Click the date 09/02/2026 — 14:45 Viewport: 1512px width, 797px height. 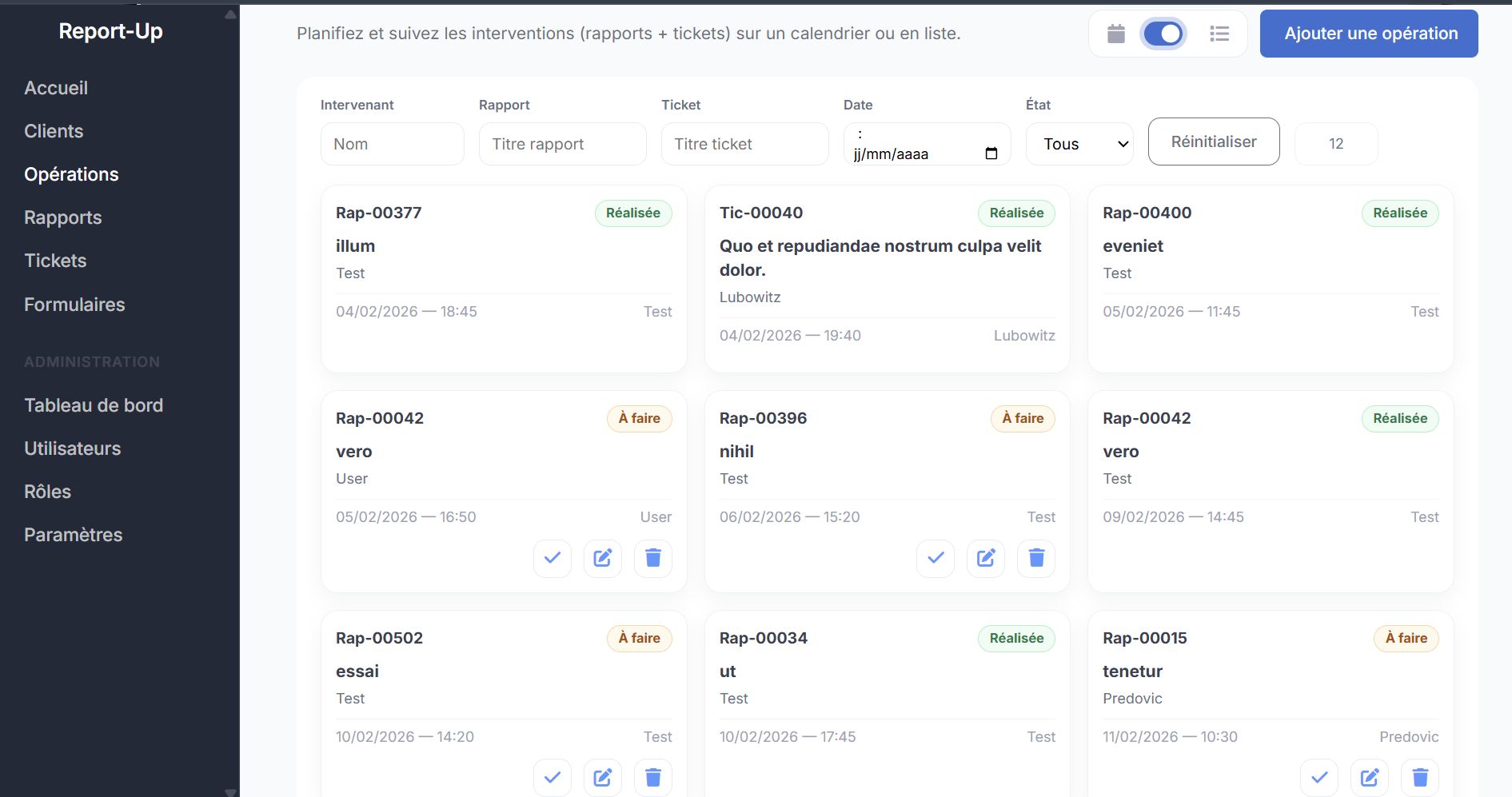point(1173,517)
